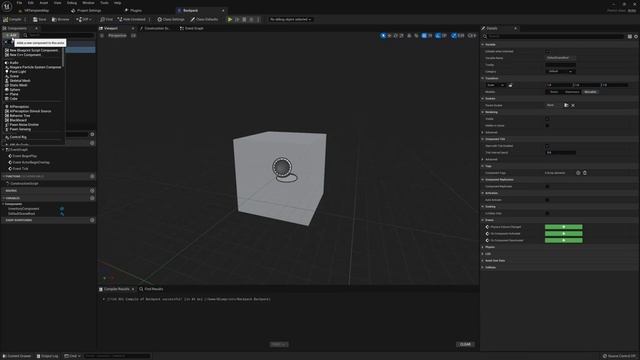
Task: Collapse the Transform section in Details
Action: pyautogui.click(x=483, y=78)
